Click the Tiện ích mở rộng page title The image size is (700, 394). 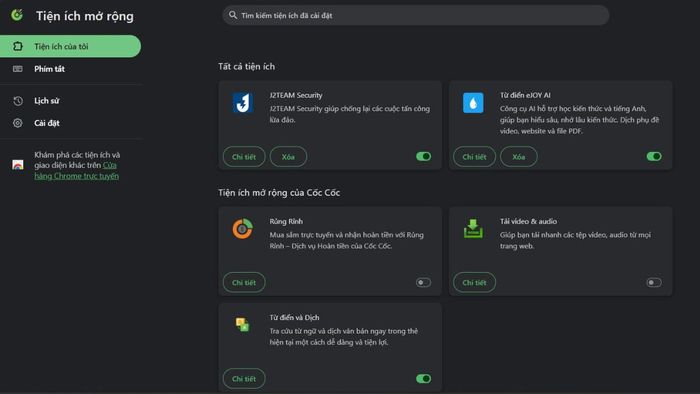(85, 16)
